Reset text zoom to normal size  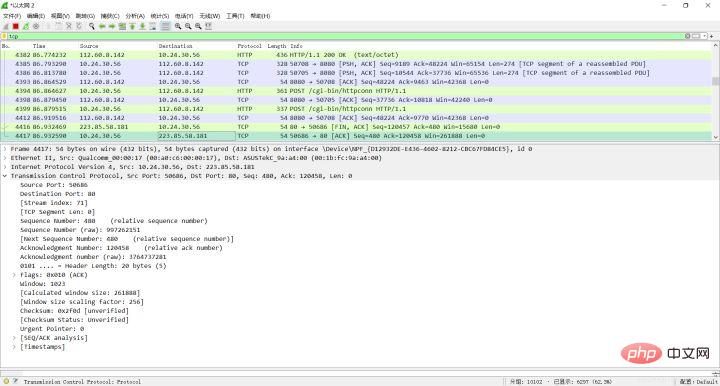tap(198, 26)
